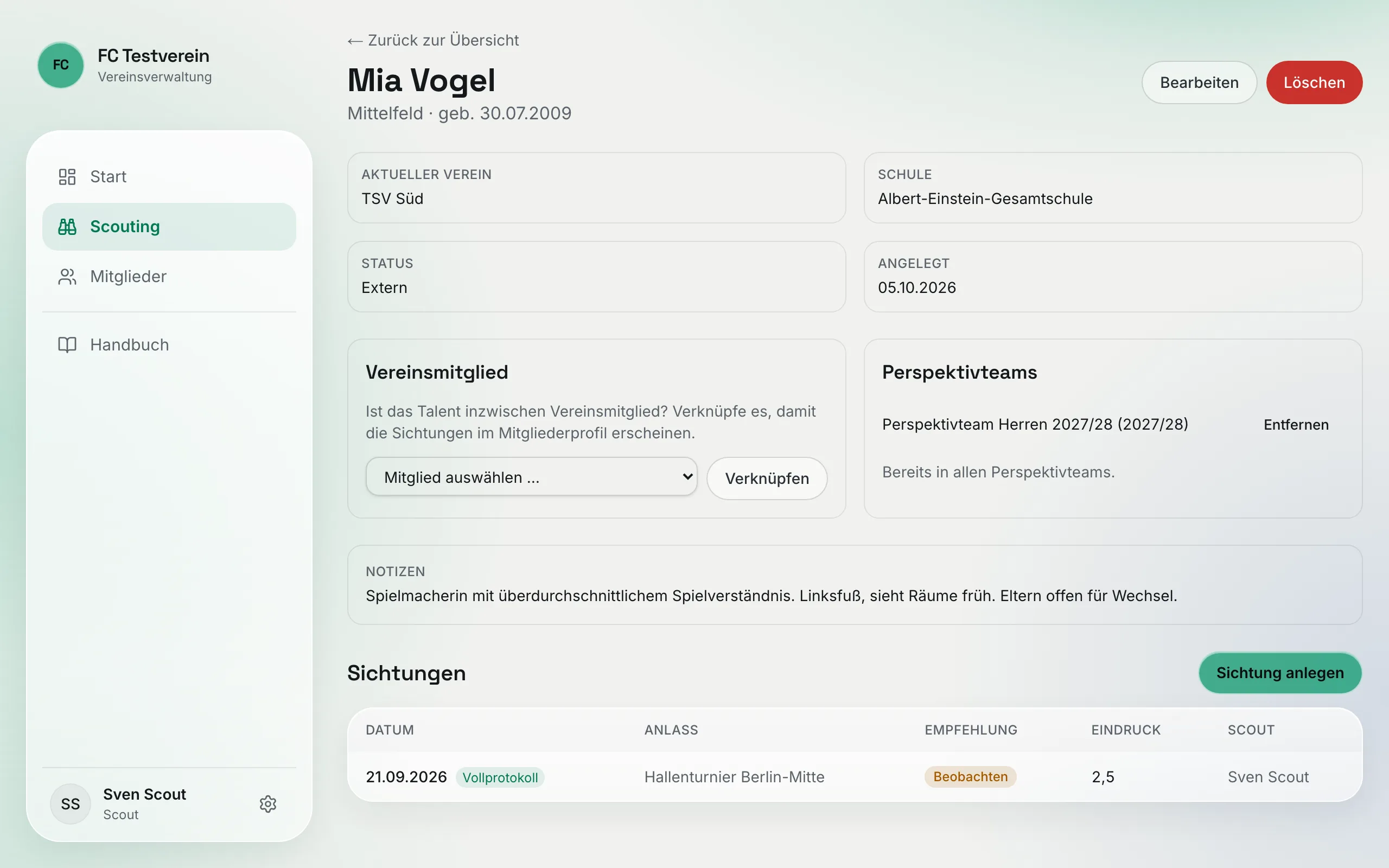Click the Scouting binoculars icon
1389x868 pixels.
[67, 227]
